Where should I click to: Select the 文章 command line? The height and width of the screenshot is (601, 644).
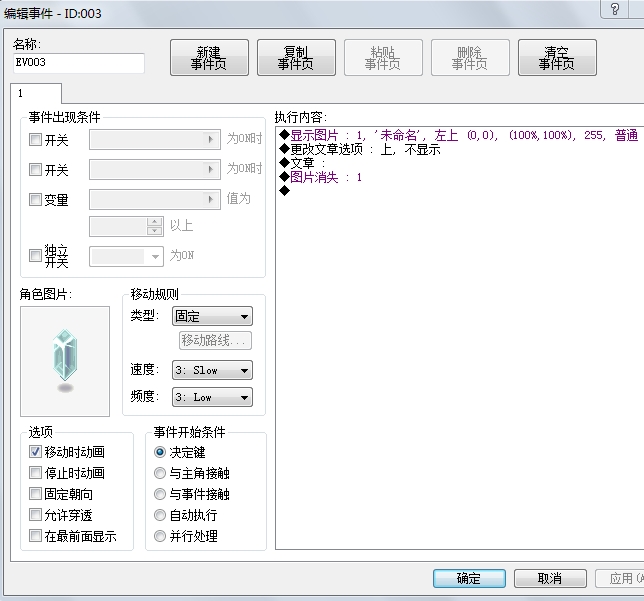coord(302,163)
